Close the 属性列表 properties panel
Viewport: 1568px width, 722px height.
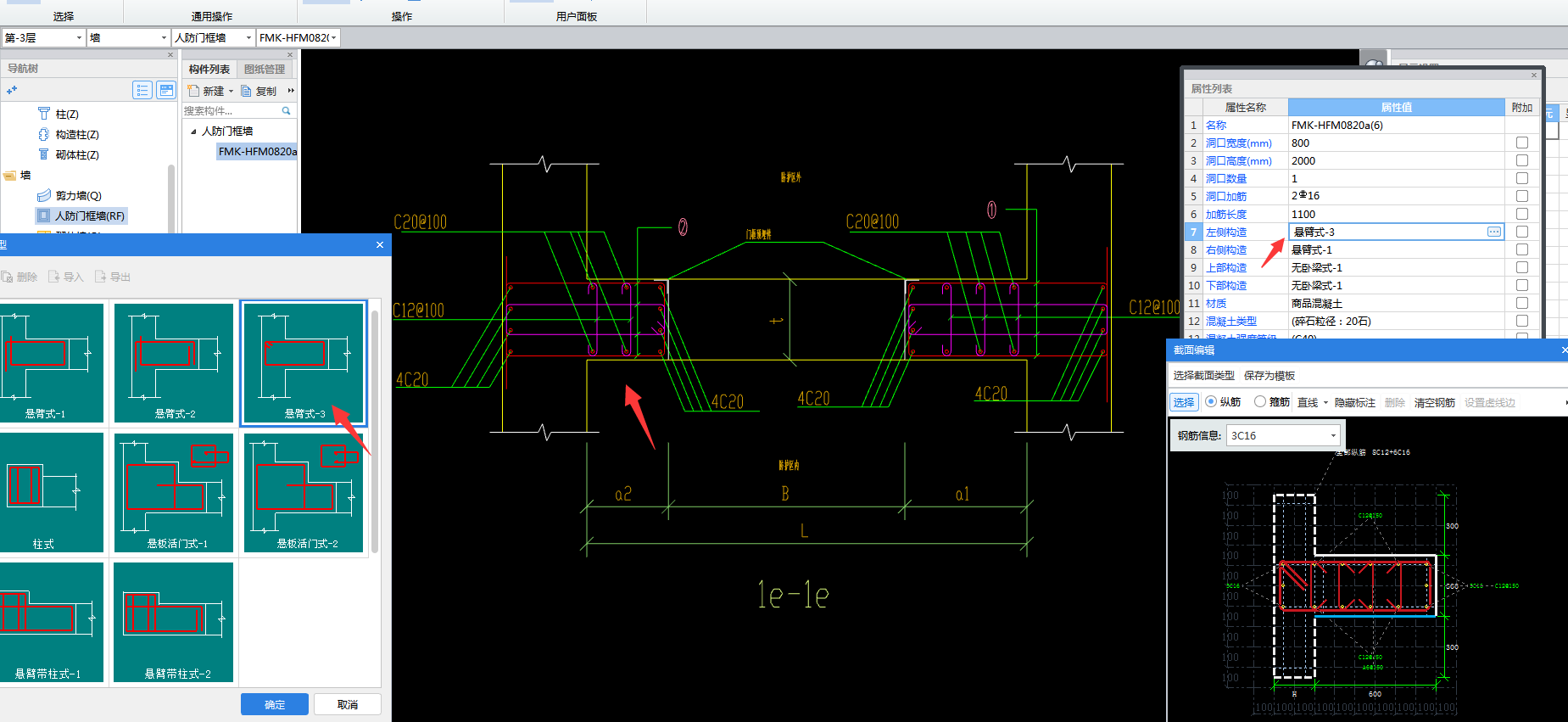[1533, 76]
